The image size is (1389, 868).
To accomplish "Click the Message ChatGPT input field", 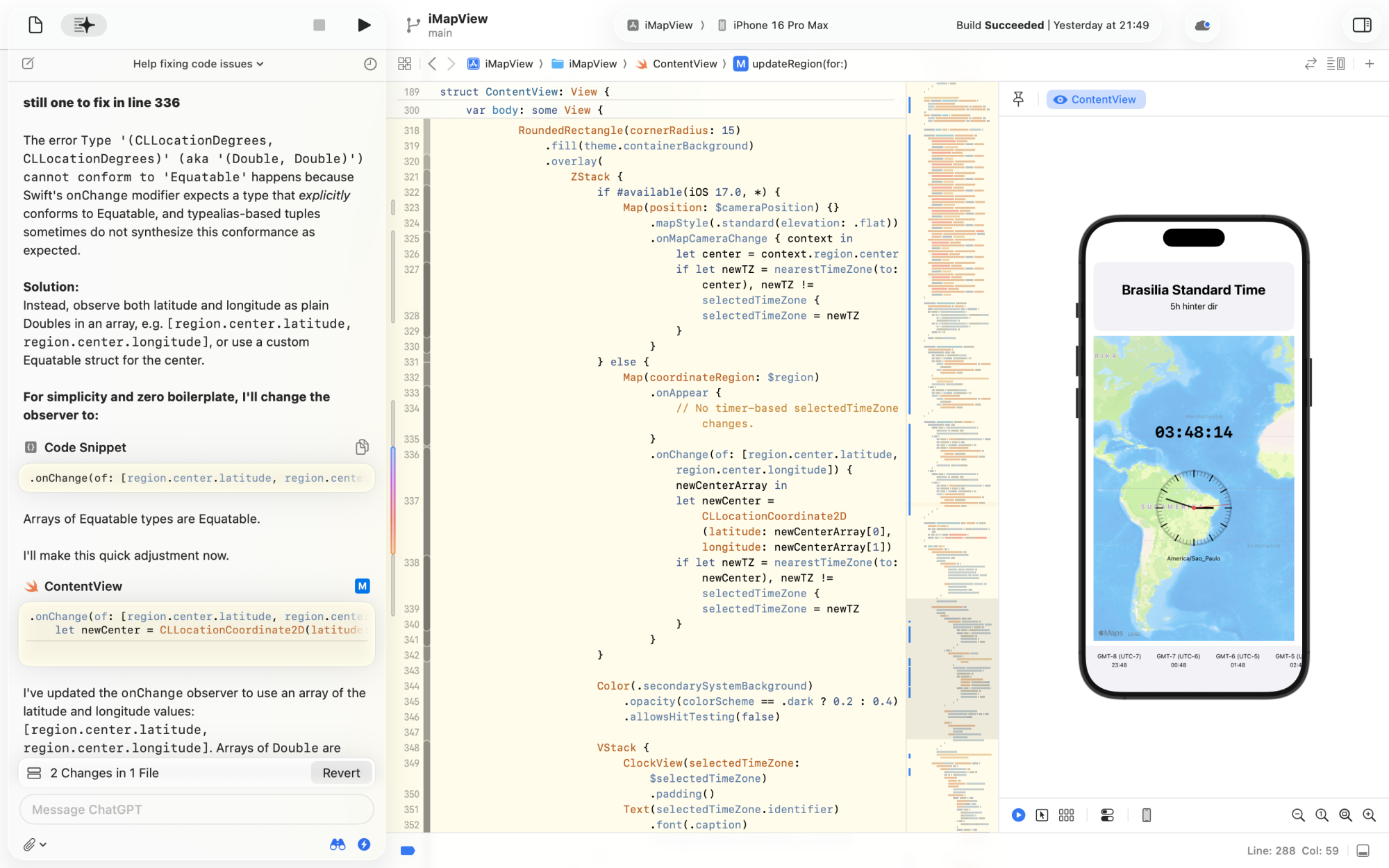I will (x=197, y=810).
